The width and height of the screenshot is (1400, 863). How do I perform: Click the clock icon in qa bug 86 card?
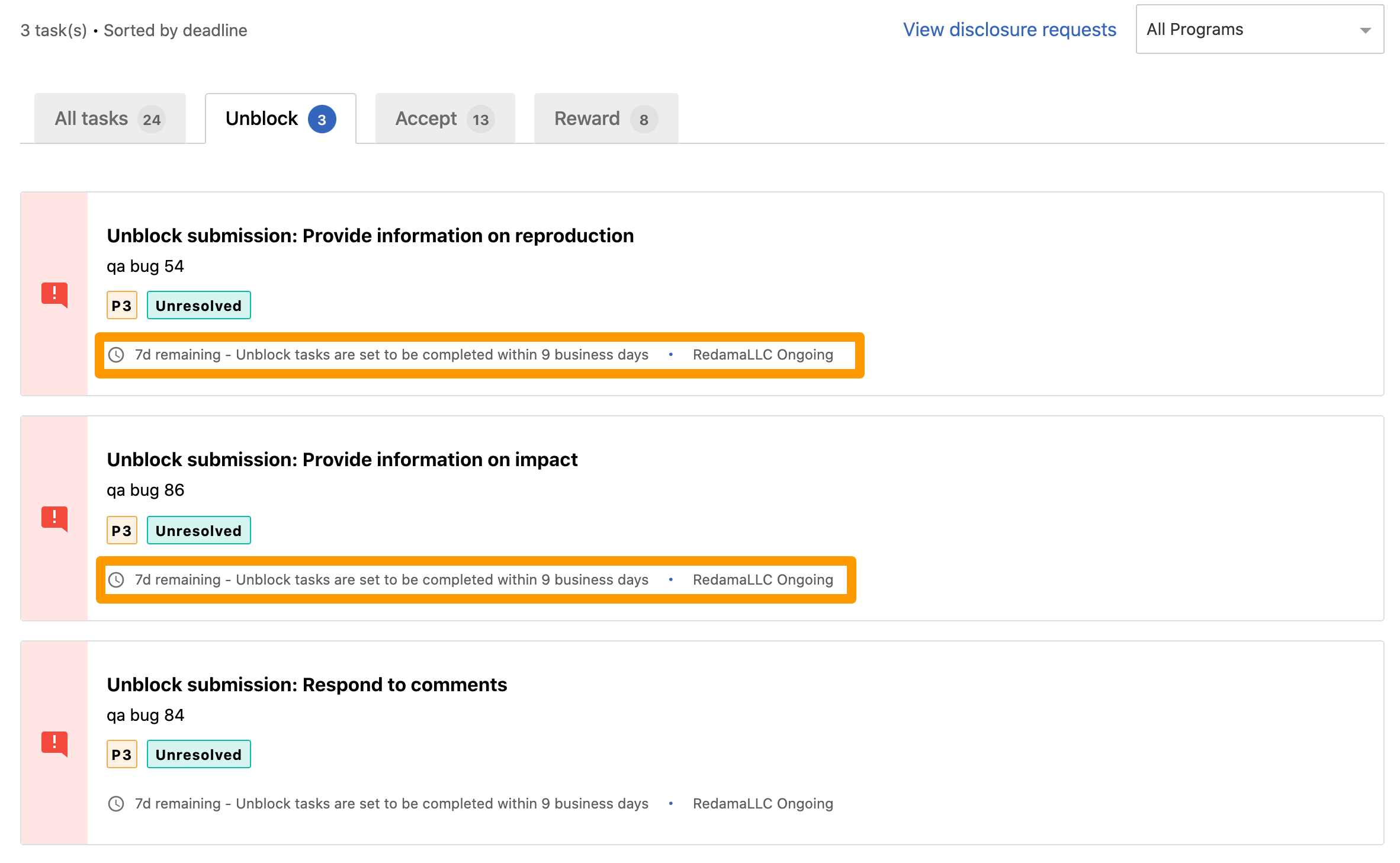(116, 580)
